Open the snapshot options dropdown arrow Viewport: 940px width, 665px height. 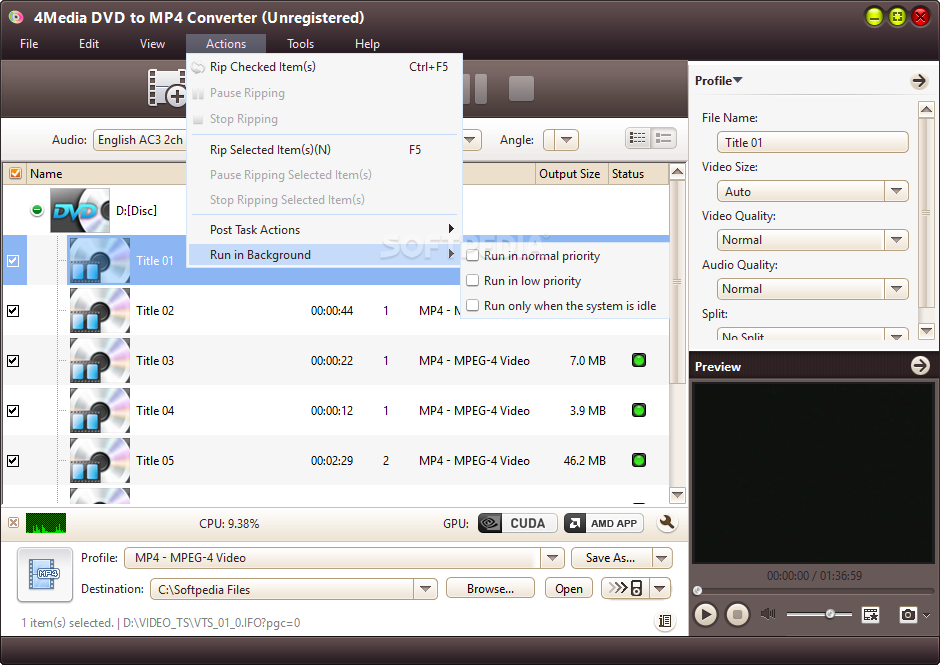pos(926,615)
